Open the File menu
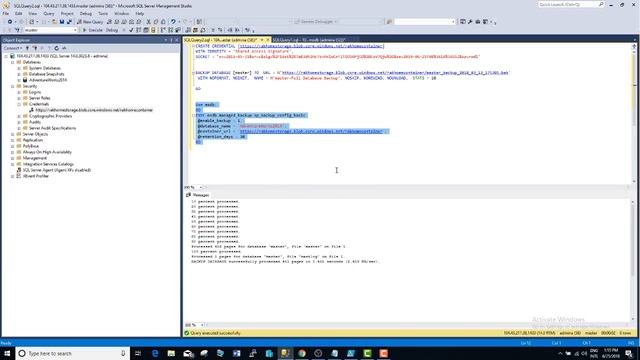The image size is (640, 360). (6, 13)
